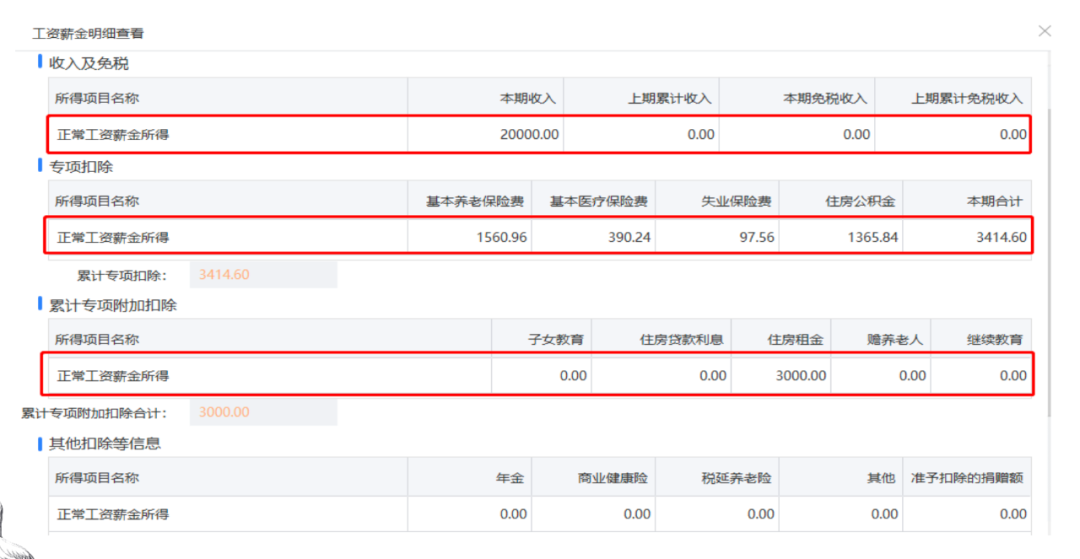Click the 基本医疗保险费 value 390.24

(x=594, y=238)
